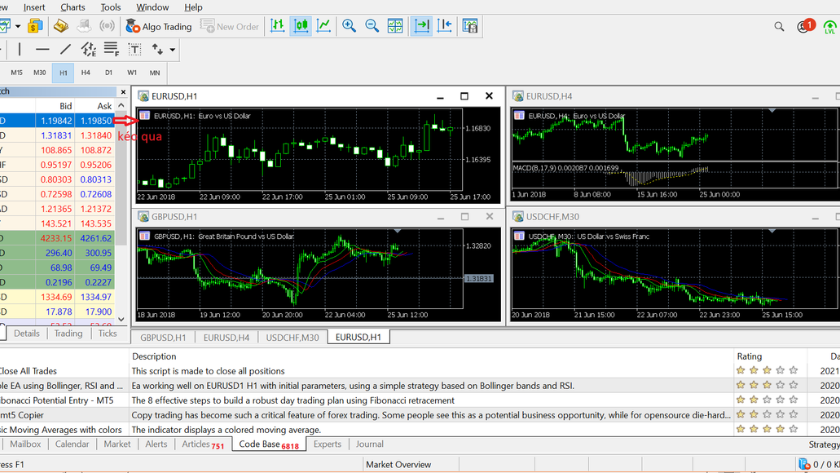Select candlestick chart icon
This screenshot has width=840, height=473.
point(301,26)
